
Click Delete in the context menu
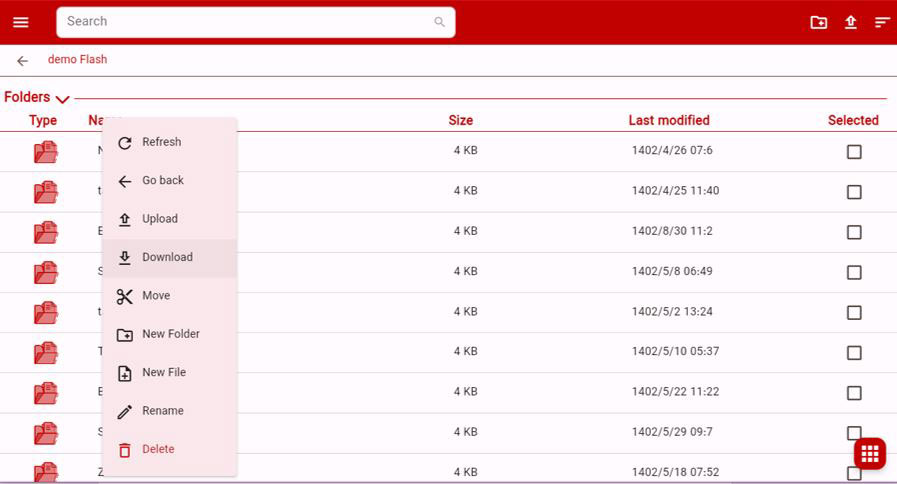coord(158,449)
